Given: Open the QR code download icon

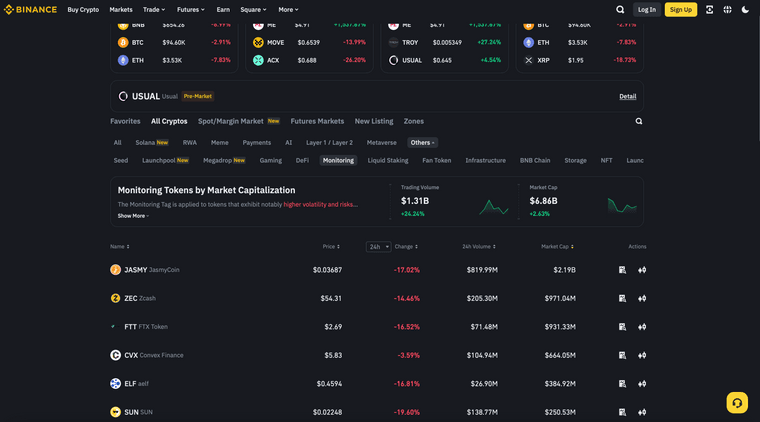Looking at the screenshot, I should point(709,10).
